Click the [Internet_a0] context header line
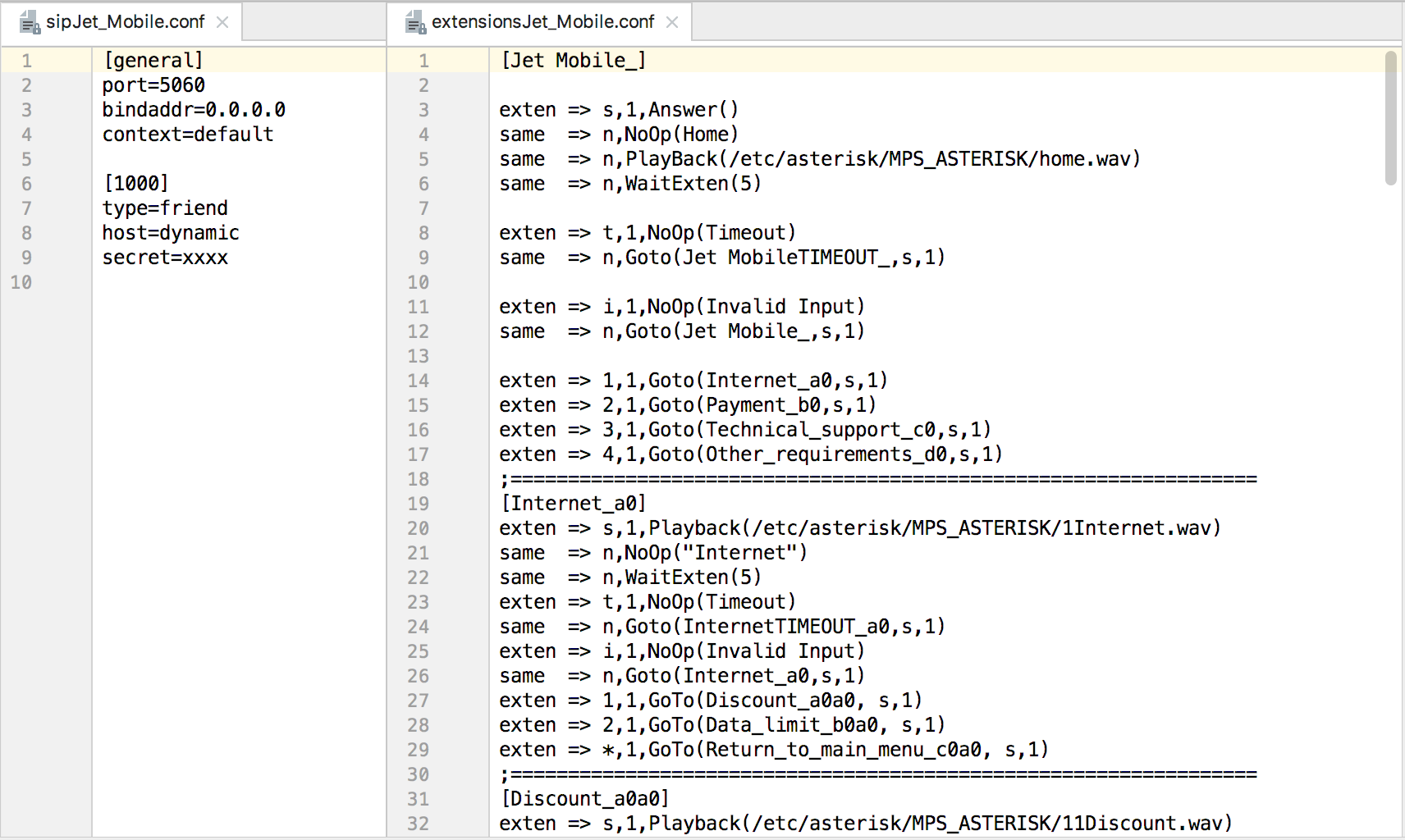 click(573, 504)
